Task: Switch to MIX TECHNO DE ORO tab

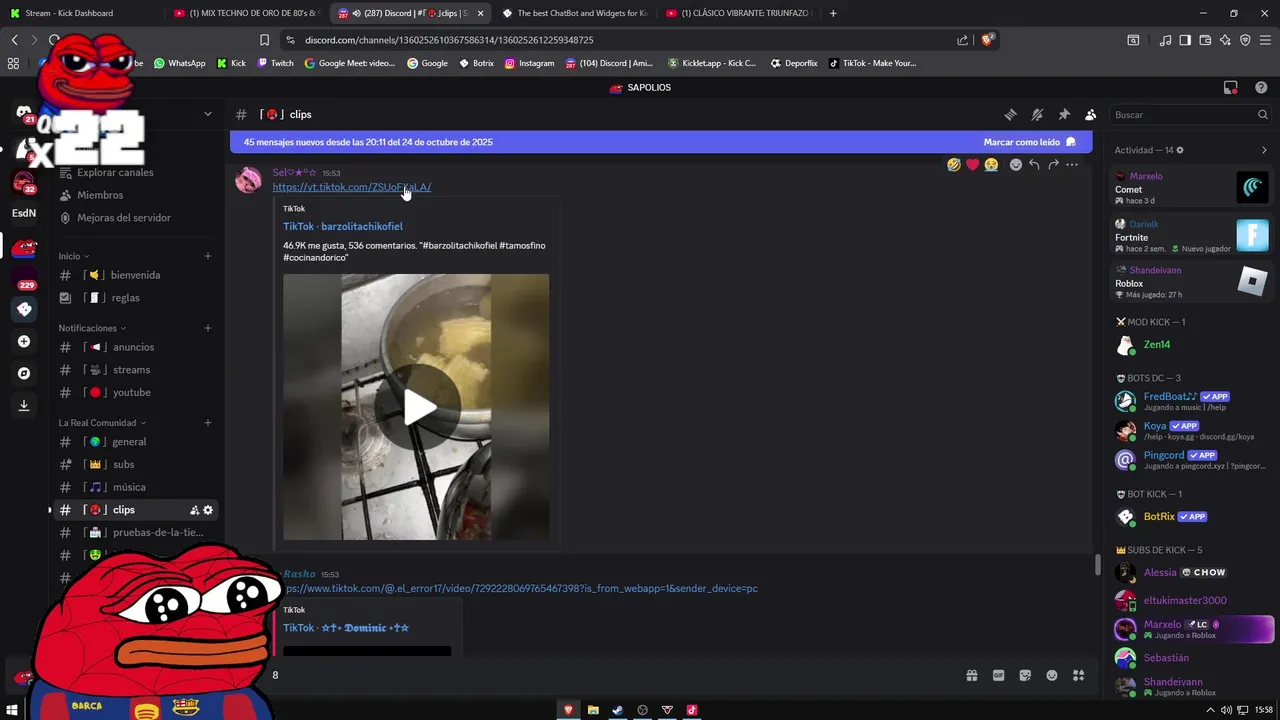Action: (247, 13)
